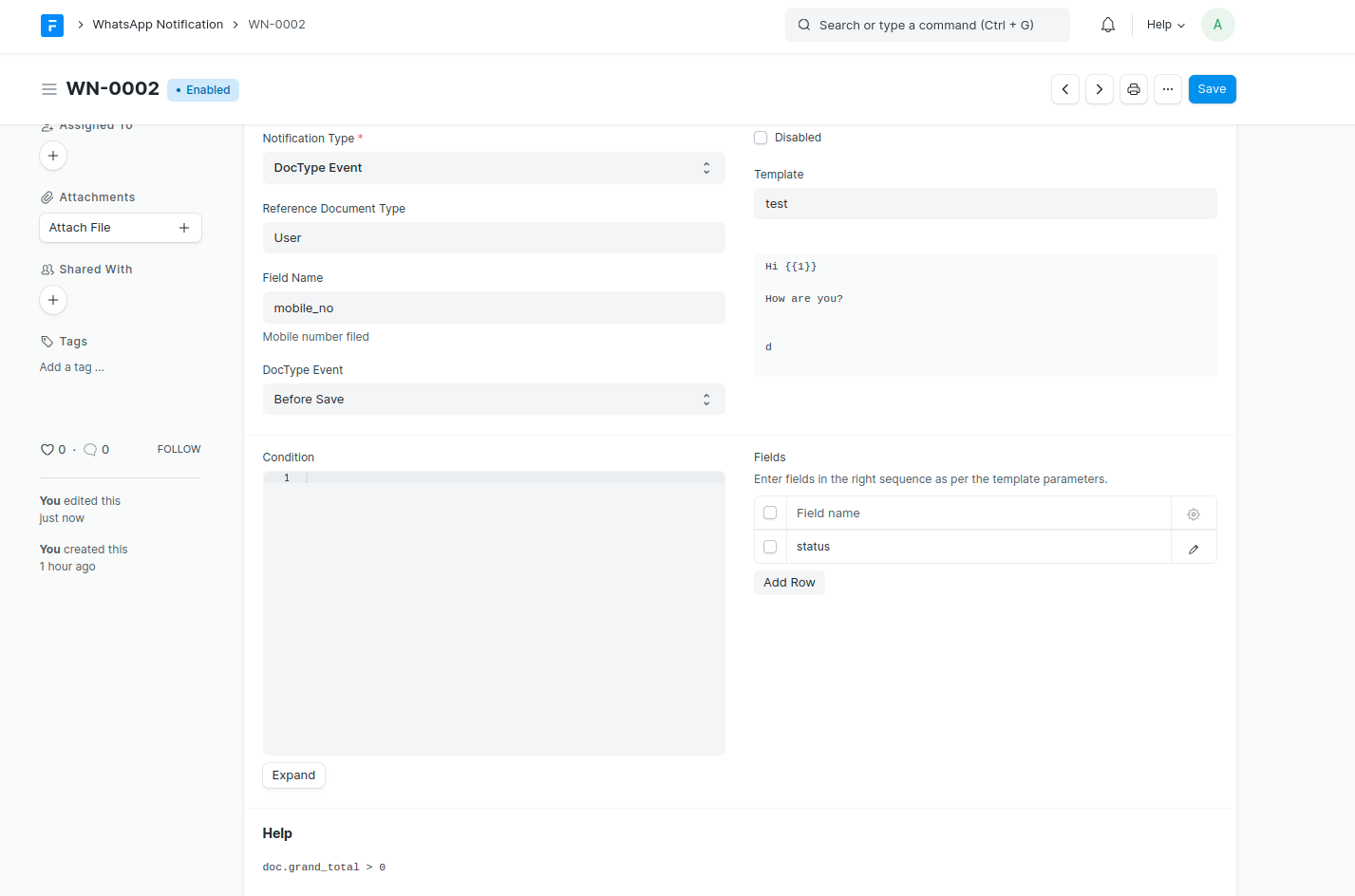Open the Frappe home logo
The image size is (1355, 896).
pyautogui.click(x=52, y=25)
